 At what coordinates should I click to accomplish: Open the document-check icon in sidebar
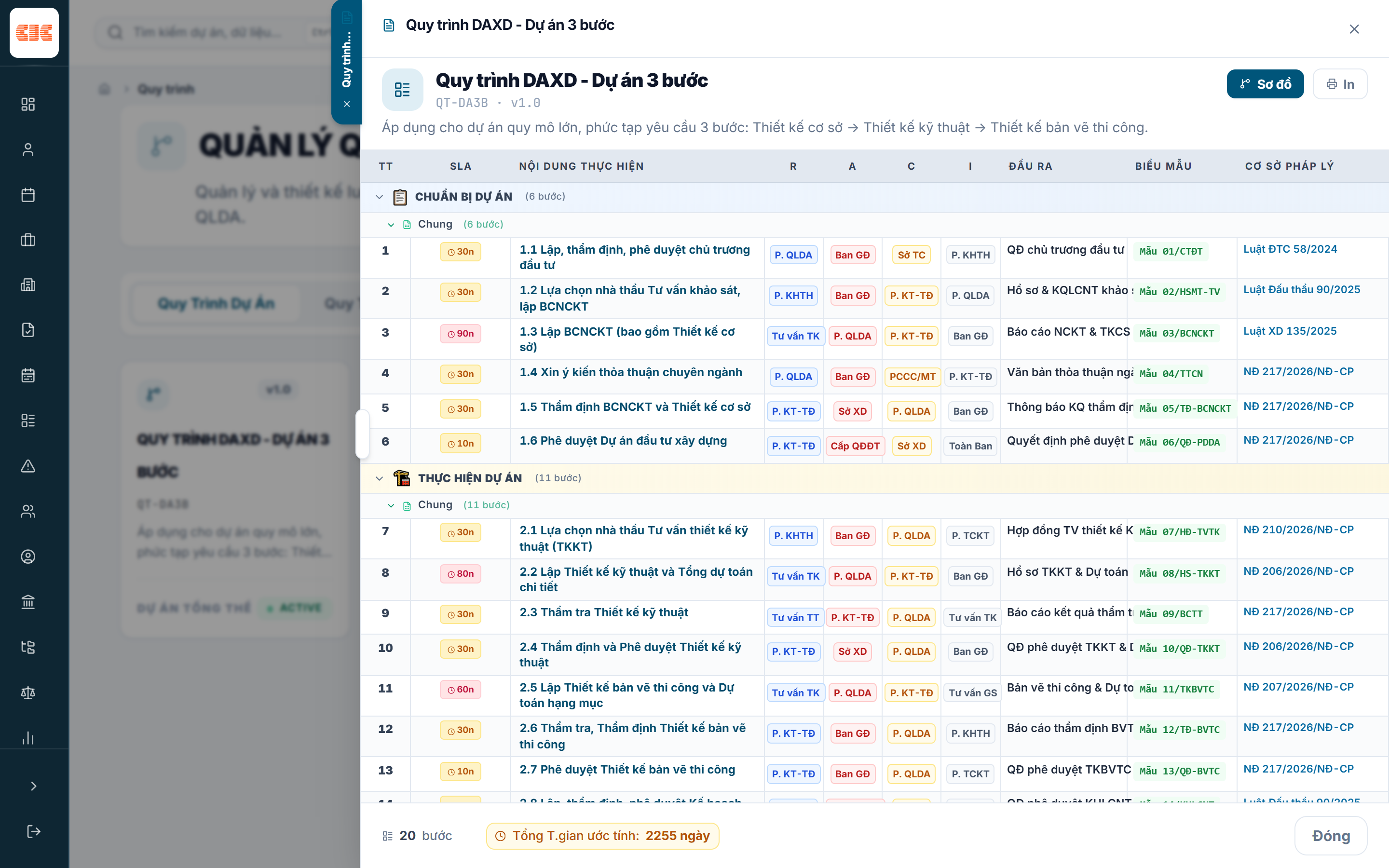point(28,330)
